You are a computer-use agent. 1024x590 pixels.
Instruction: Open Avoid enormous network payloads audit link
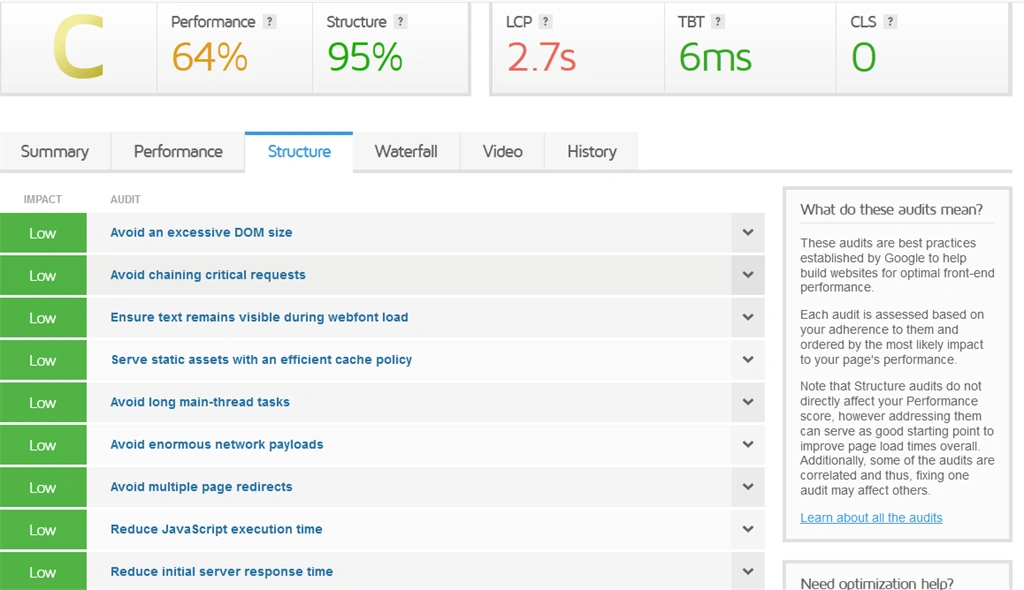tap(217, 444)
